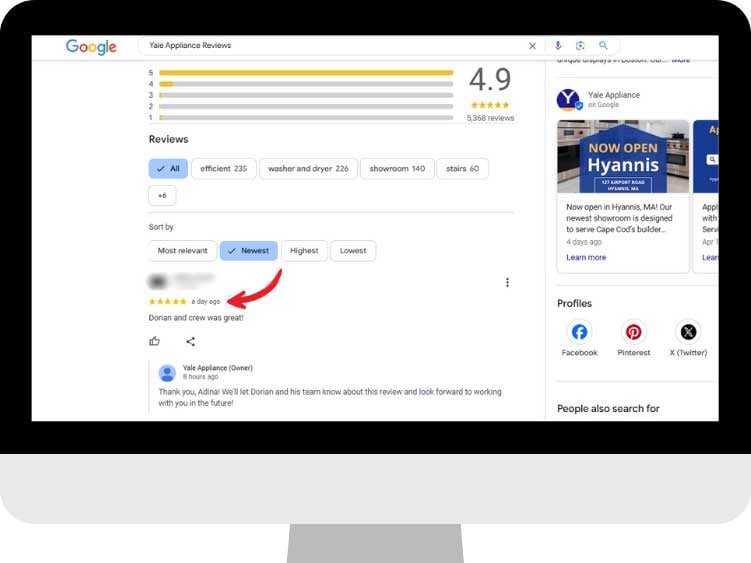Open Yale Appliance X (Twitter) profile
The image size is (751, 563).
[687, 333]
